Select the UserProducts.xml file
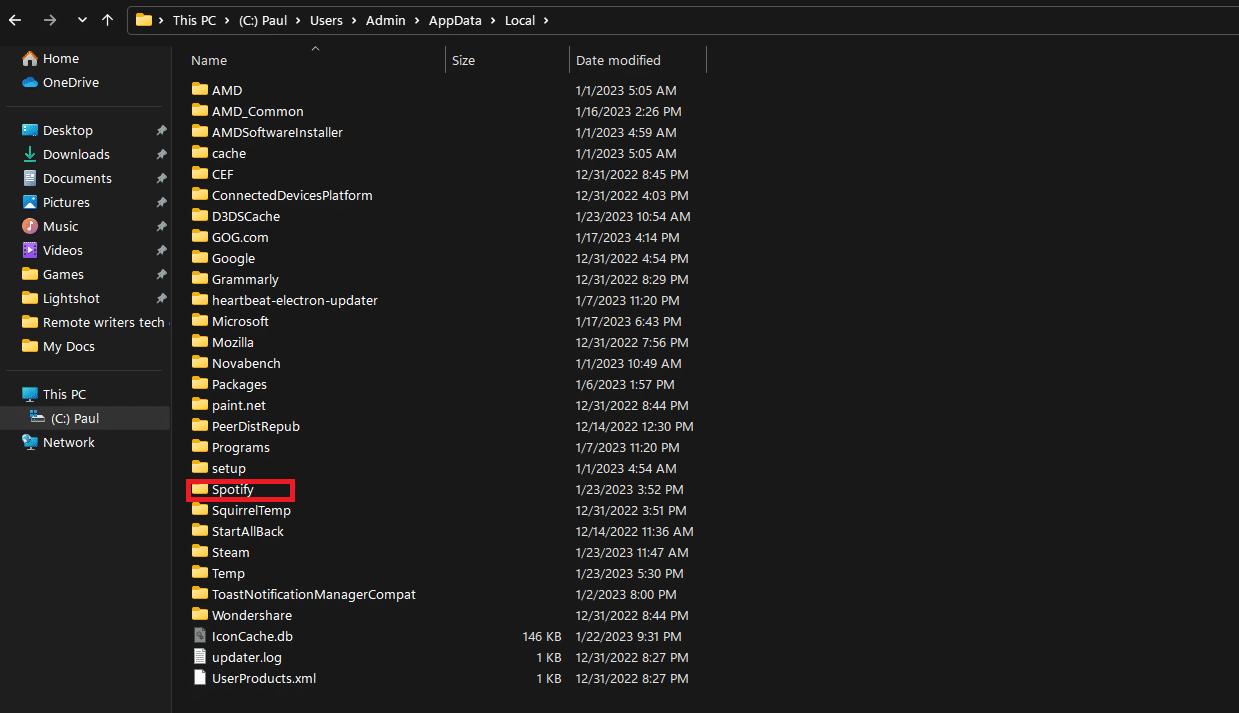This screenshot has height=713, width=1239. coord(254,678)
